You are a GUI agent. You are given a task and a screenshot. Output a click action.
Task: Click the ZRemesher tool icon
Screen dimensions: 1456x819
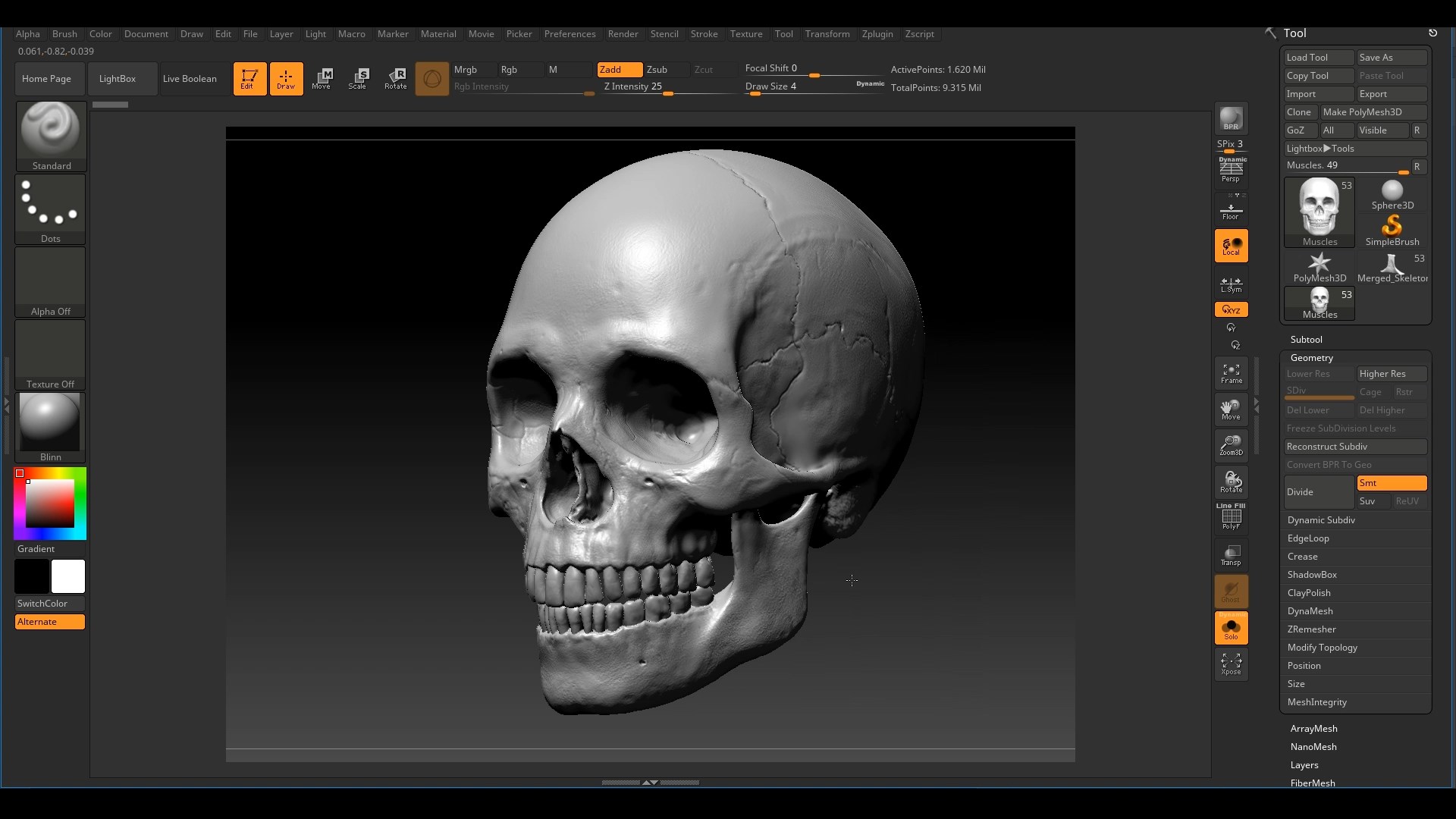[x=1311, y=629]
